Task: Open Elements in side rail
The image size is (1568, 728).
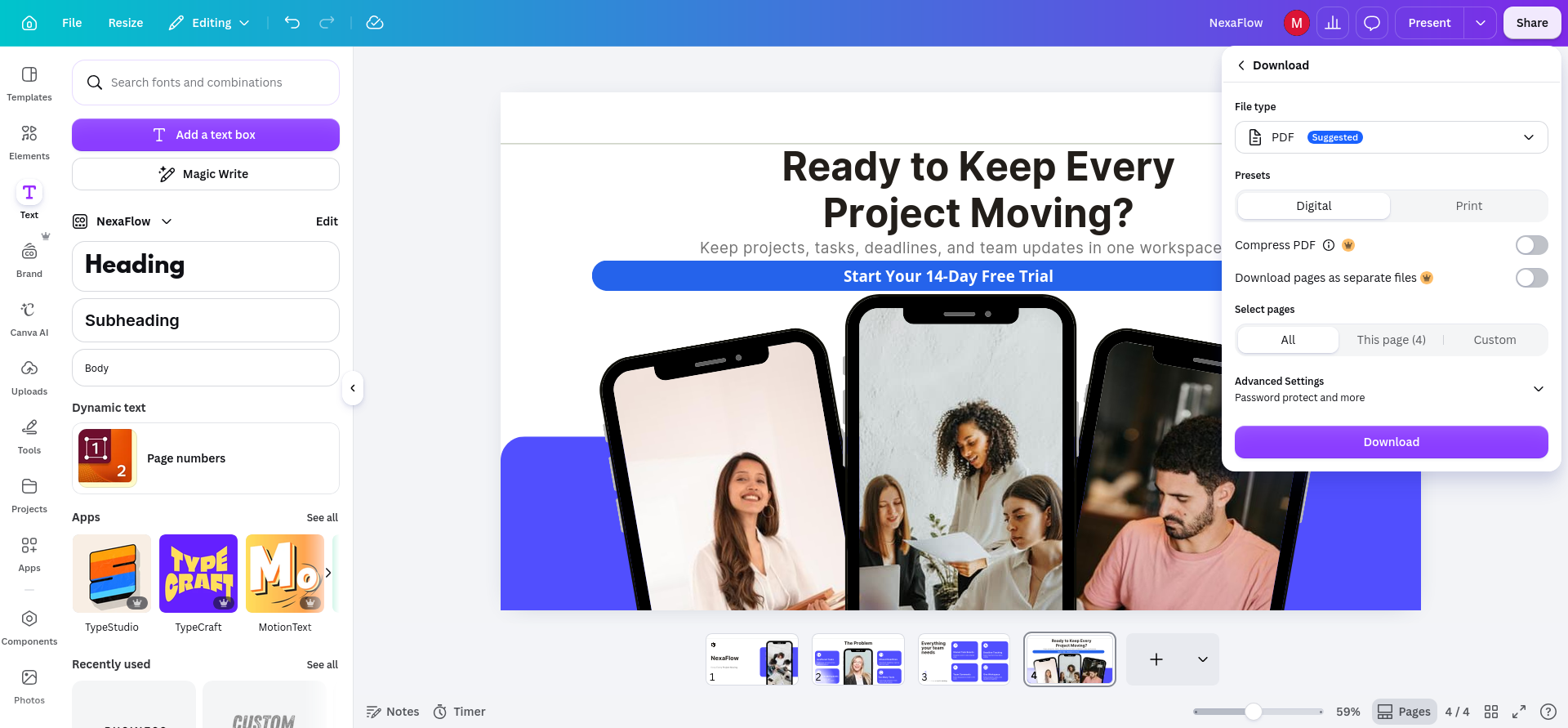Action: pos(29,142)
